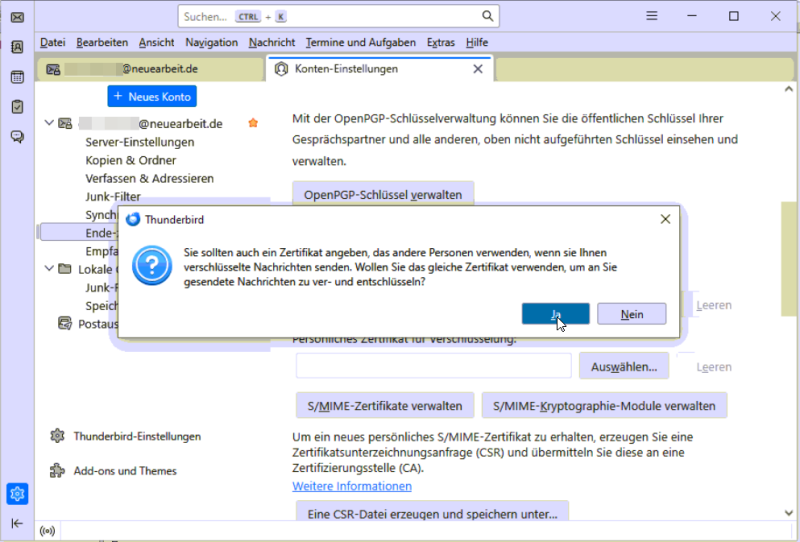Open the Bearbeiten menu

pos(102,42)
